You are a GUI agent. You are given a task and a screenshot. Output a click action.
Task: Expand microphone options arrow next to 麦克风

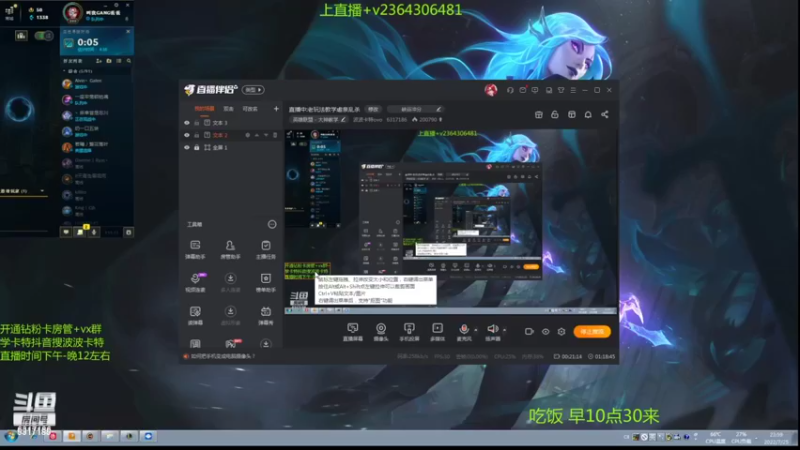(476, 330)
